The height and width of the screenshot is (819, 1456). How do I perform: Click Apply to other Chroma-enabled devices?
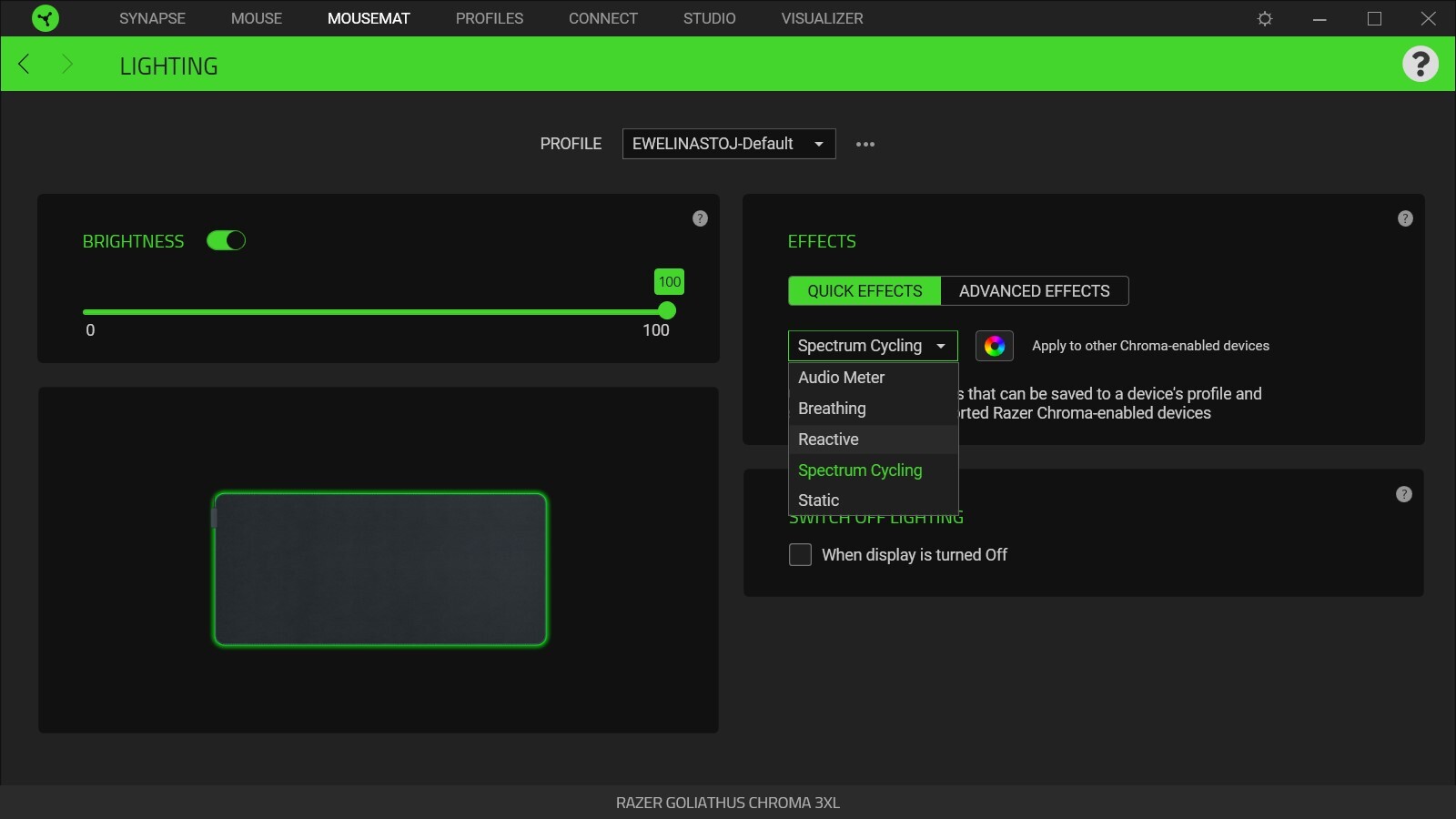tap(1150, 346)
